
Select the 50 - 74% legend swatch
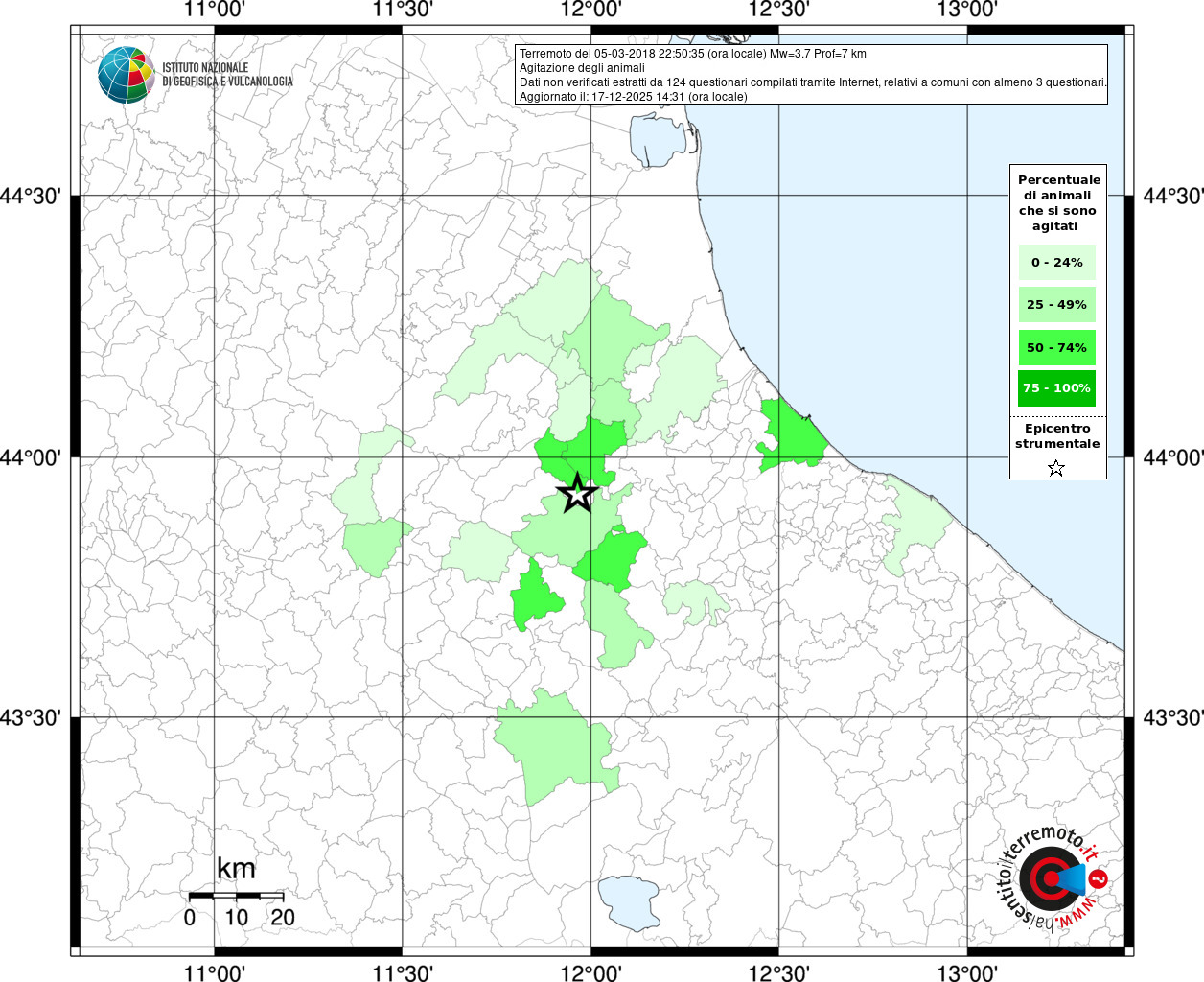tap(1056, 347)
